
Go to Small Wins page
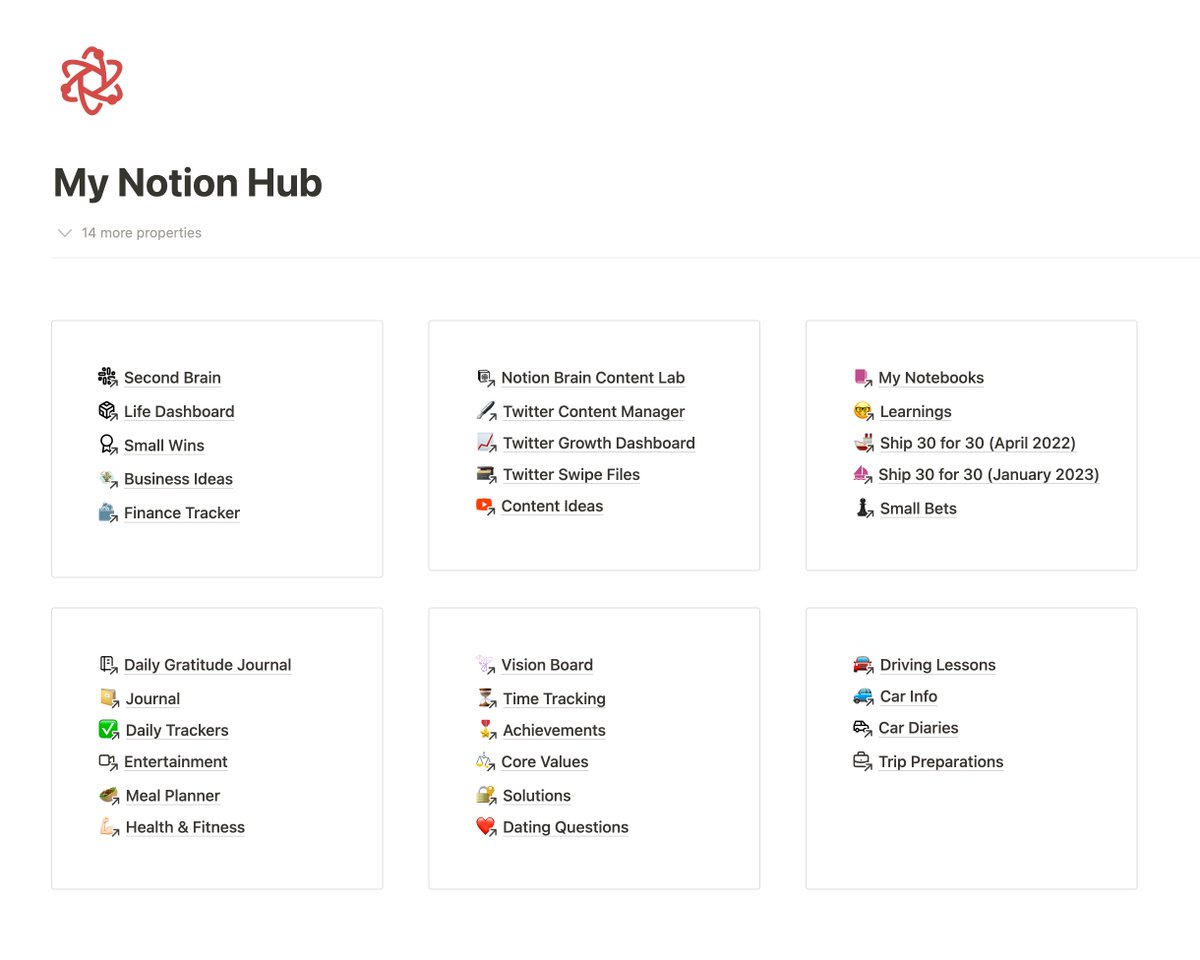click(164, 446)
